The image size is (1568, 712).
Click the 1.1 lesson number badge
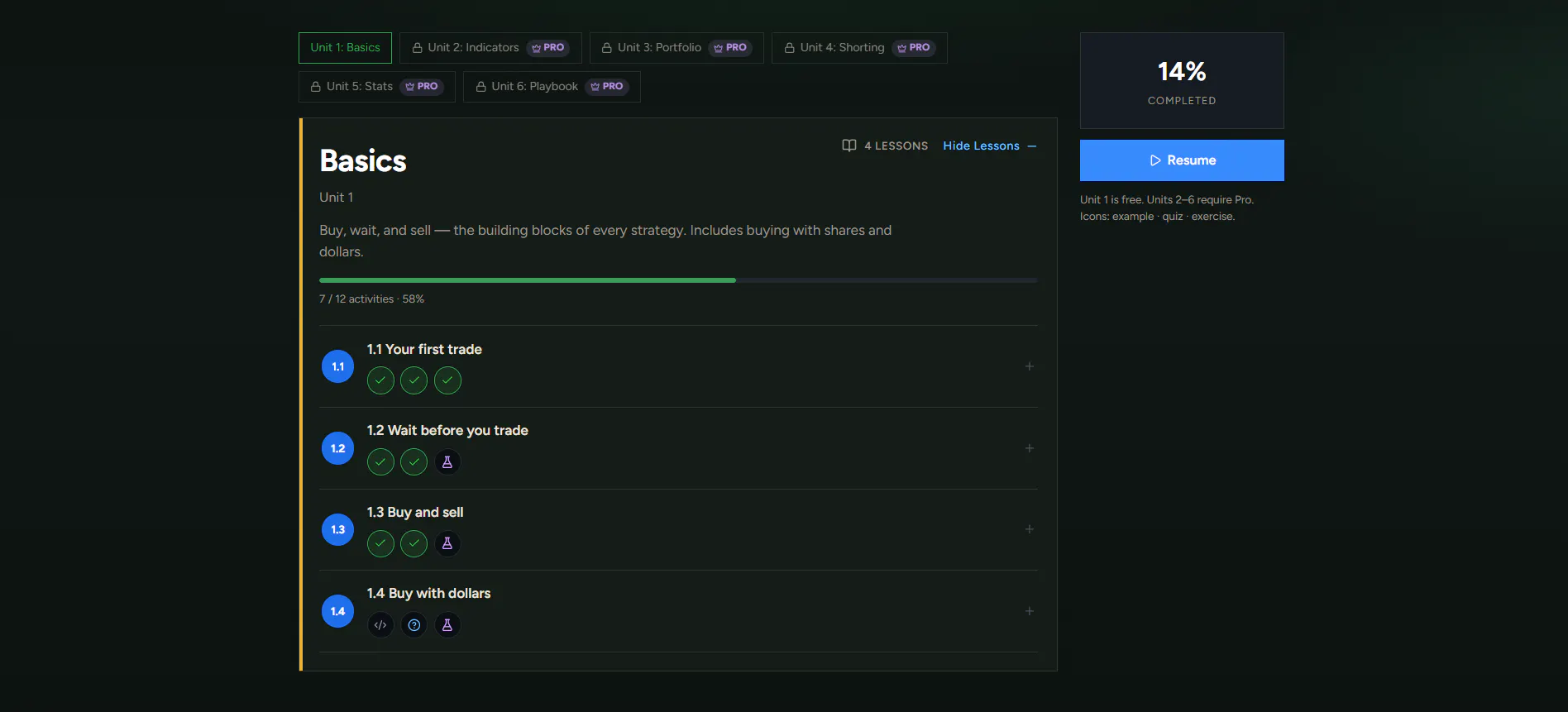337,366
